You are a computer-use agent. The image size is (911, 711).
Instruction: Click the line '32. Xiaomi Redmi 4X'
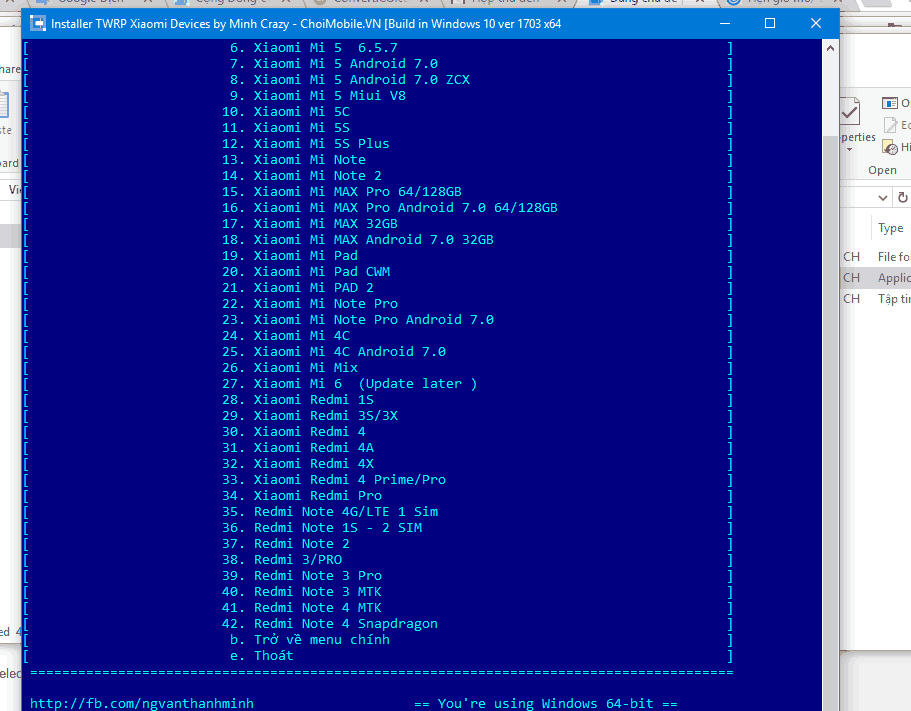pyautogui.click(x=297, y=464)
